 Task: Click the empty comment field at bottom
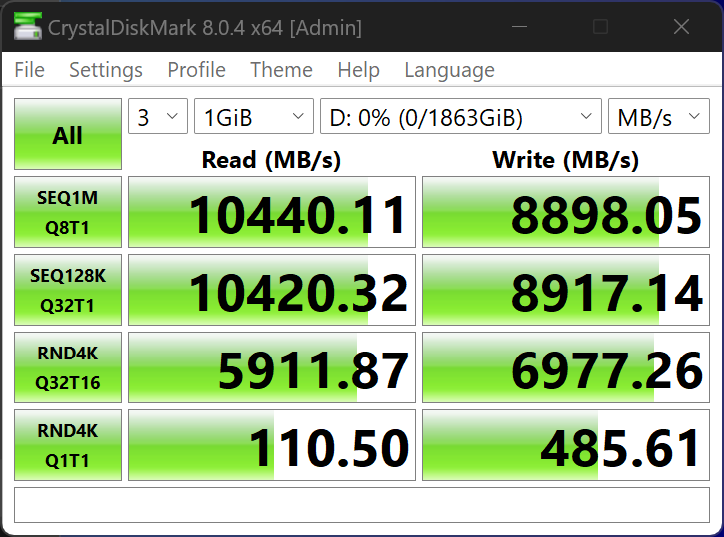point(362,505)
